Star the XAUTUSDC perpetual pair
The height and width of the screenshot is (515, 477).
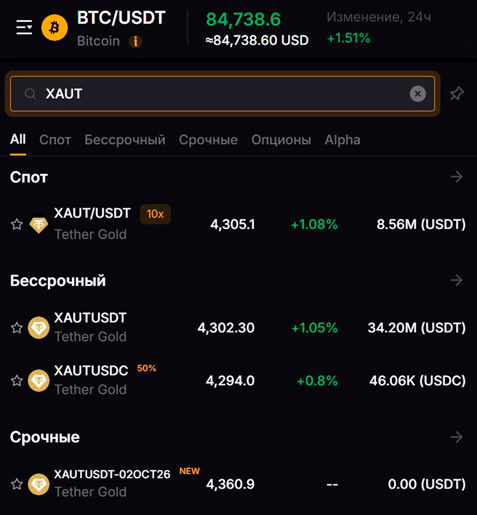[x=17, y=380]
